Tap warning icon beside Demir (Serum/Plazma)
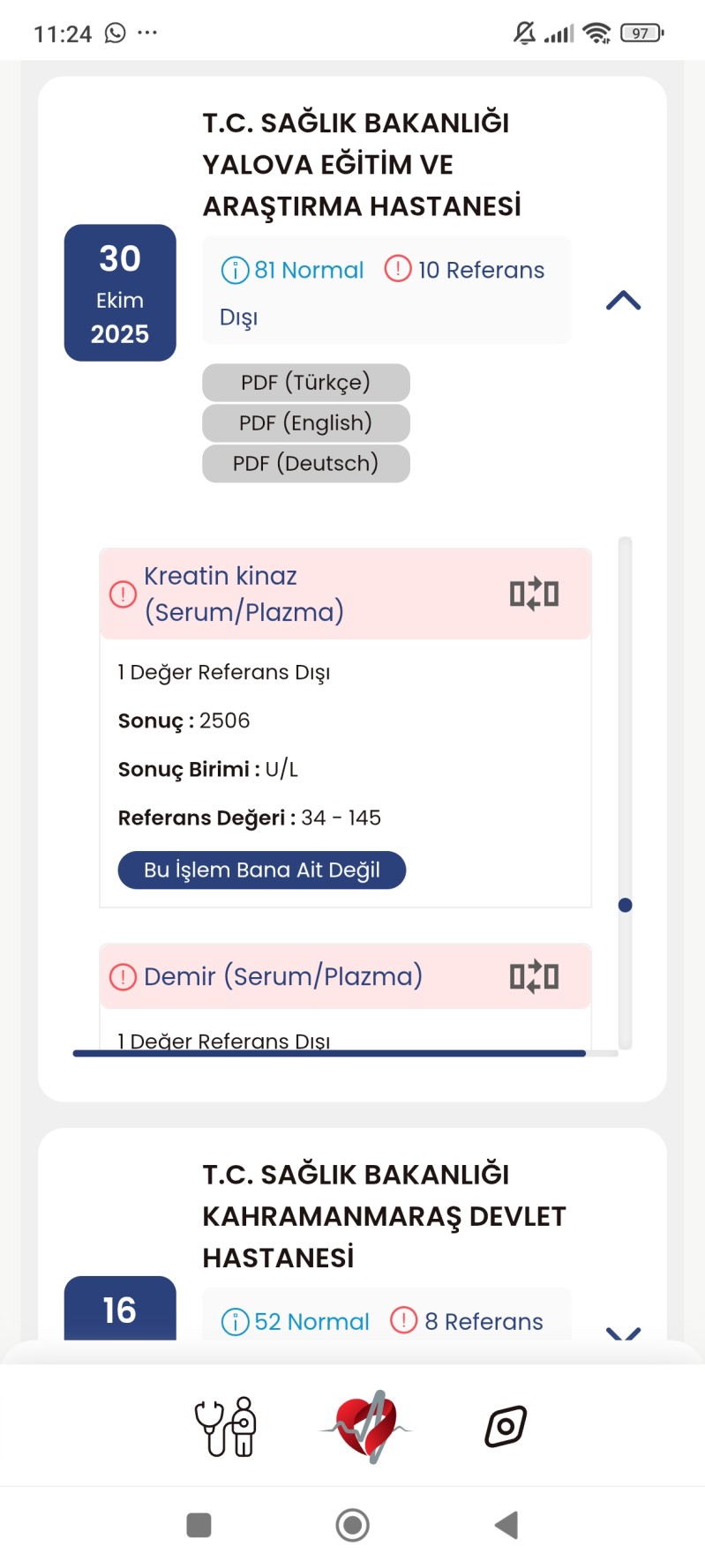The height and width of the screenshot is (1568, 705). (123, 977)
